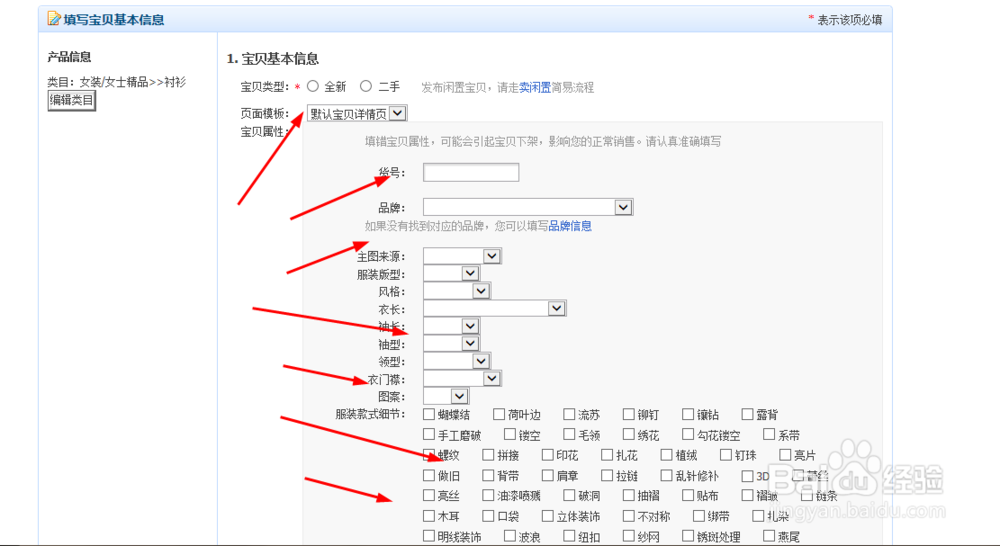
Task: Enable the 扎花 checkbox
Action: (607, 455)
